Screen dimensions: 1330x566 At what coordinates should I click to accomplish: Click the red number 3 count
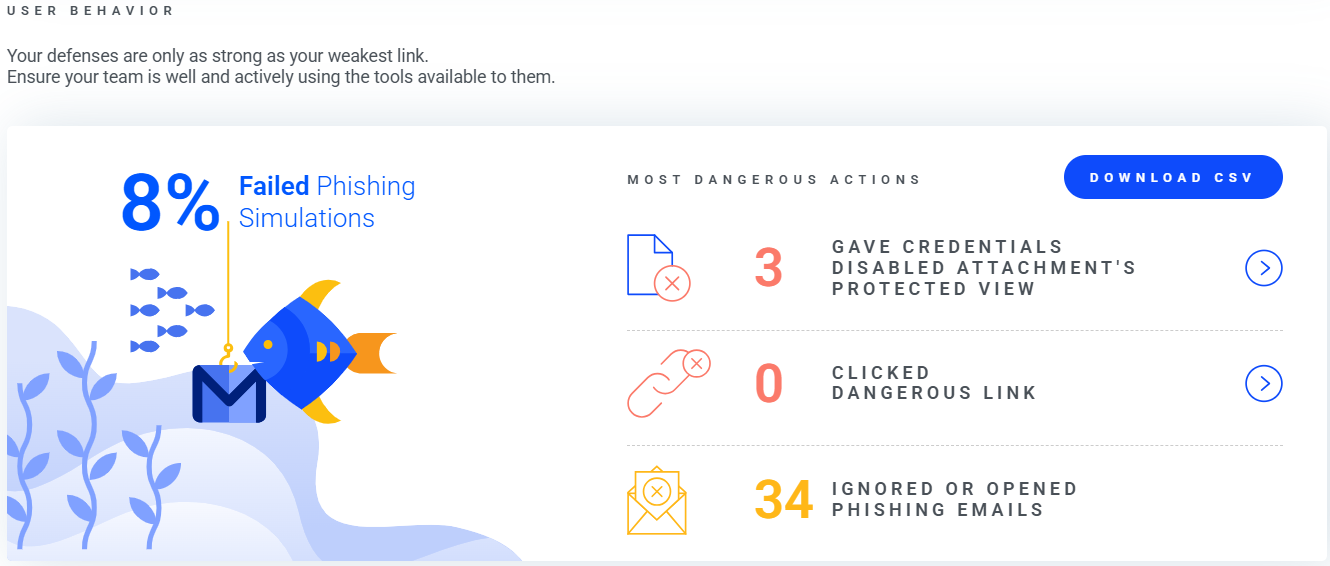(x=768, y=268)
